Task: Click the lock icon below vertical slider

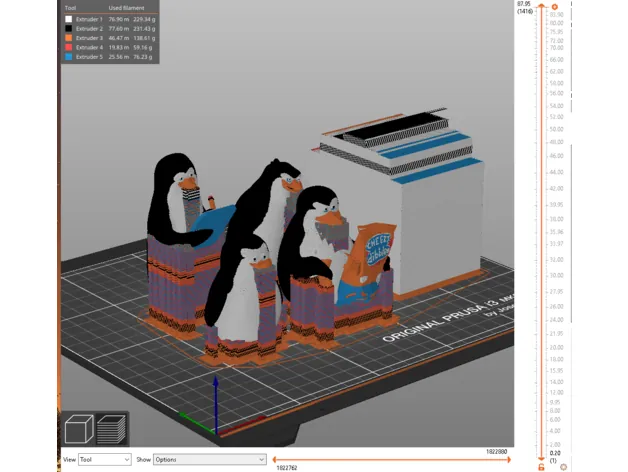Action: pyautogui.click(x=541, y=467)
